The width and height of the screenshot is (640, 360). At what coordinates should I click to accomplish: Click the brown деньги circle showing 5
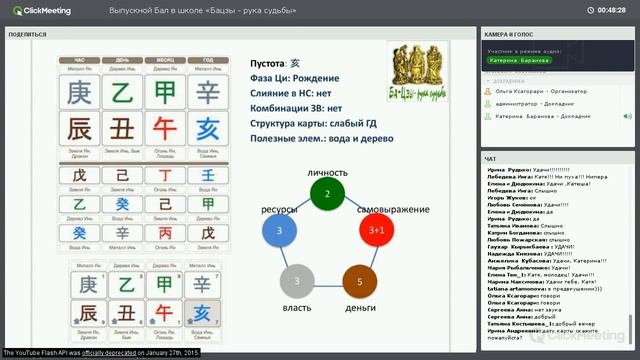pos(360,282)
